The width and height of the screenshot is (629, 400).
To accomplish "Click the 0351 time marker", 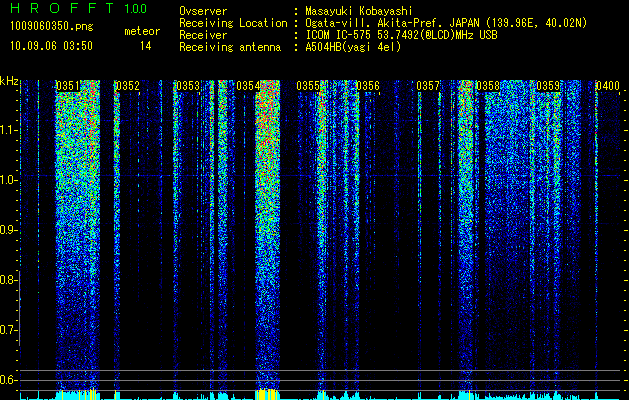I will [x=67, y=86].
